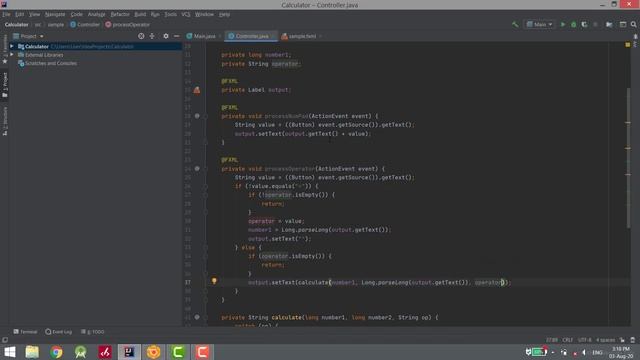Open the VCS menu

click(x=186, y=14)
